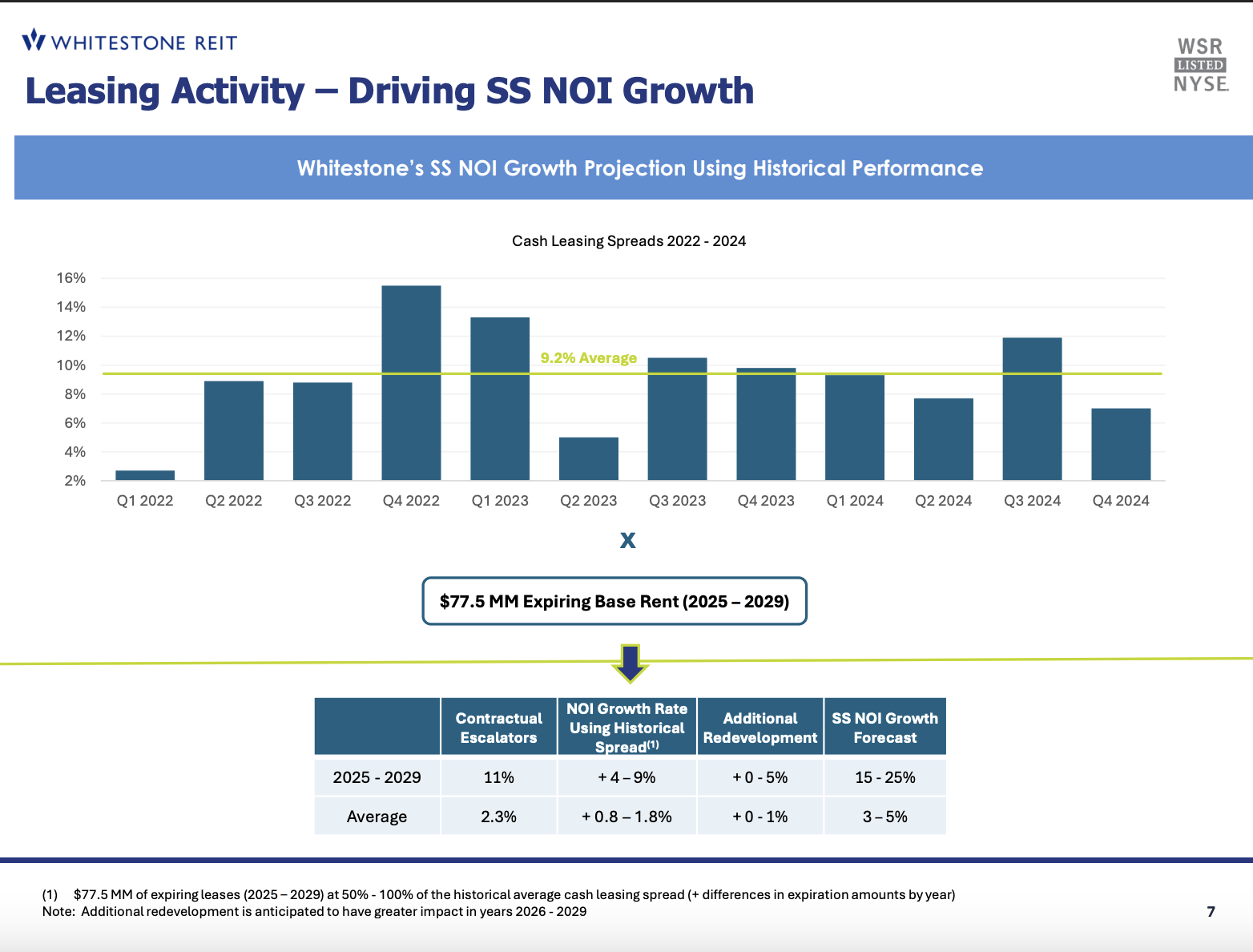Select the Cash Leasing Spreads chart title

(x=628, y=240)
